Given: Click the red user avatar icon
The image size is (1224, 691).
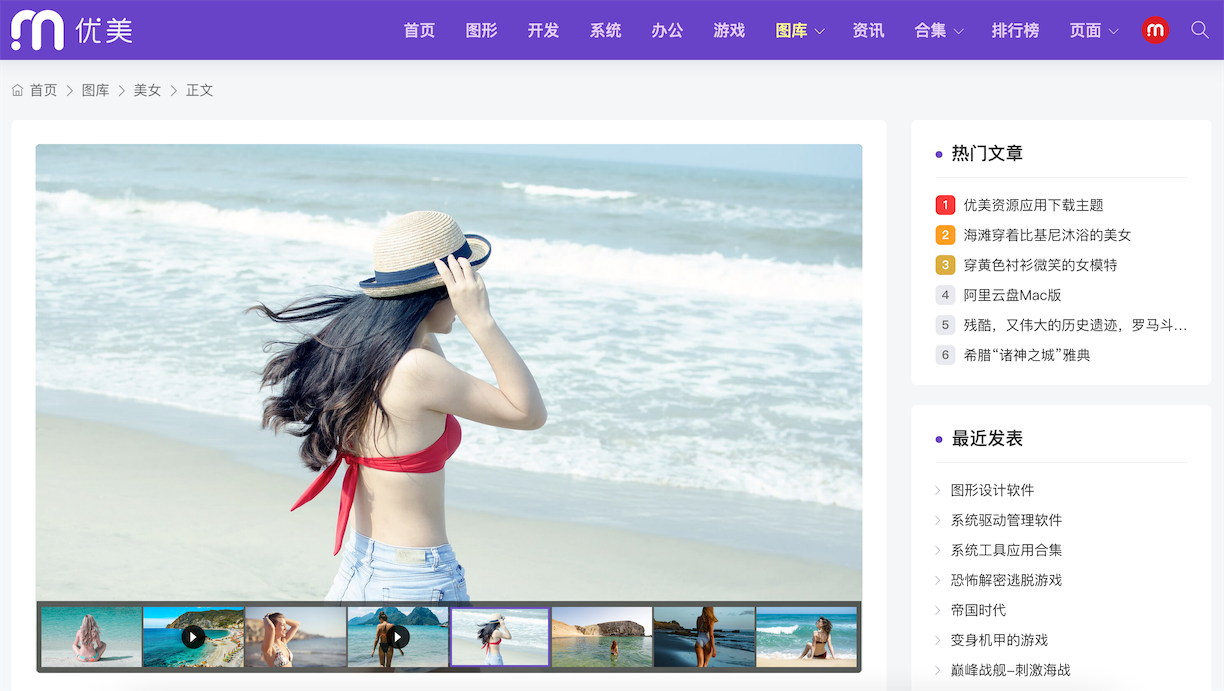Looking at the screenshot, I should point(1155,30).
